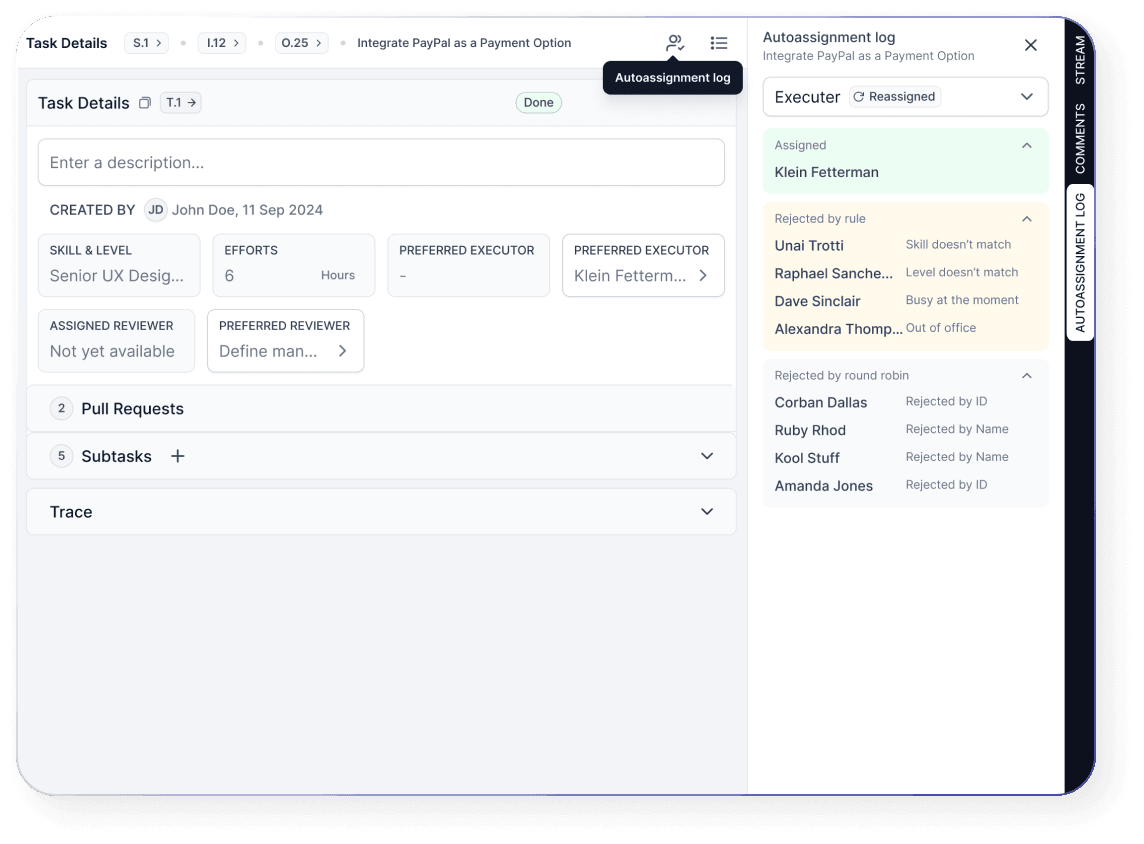Click the S.1 breadcrumb chip
Screen dimensions: 1144x844
tap(146, 43)
